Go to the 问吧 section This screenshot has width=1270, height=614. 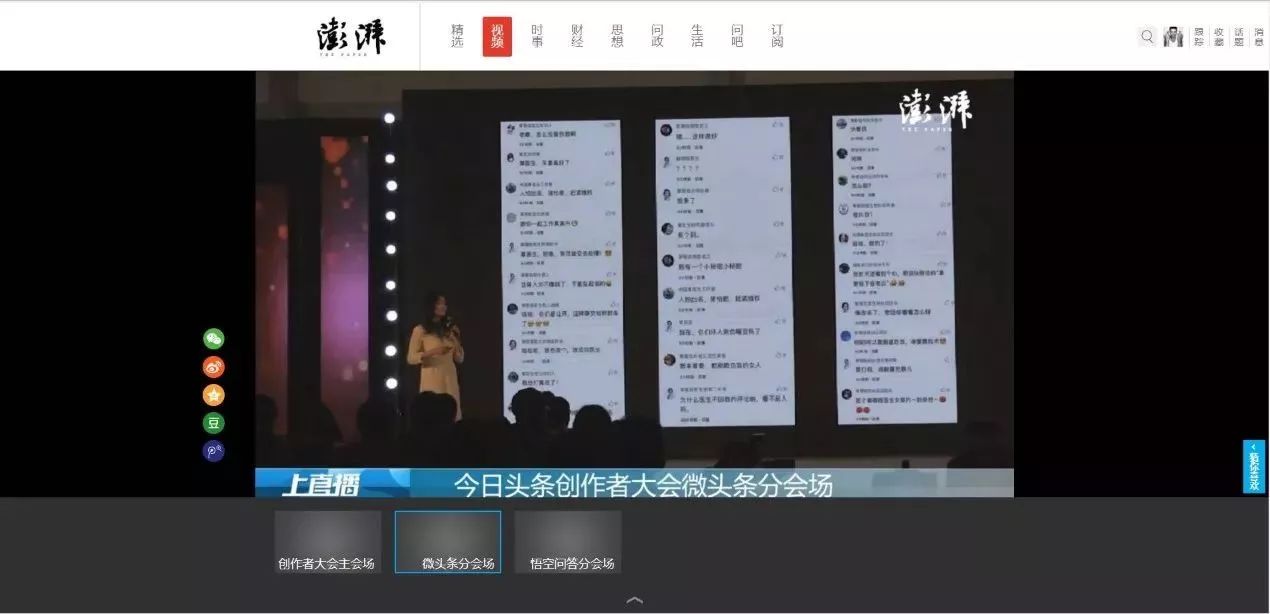[737, 37]
